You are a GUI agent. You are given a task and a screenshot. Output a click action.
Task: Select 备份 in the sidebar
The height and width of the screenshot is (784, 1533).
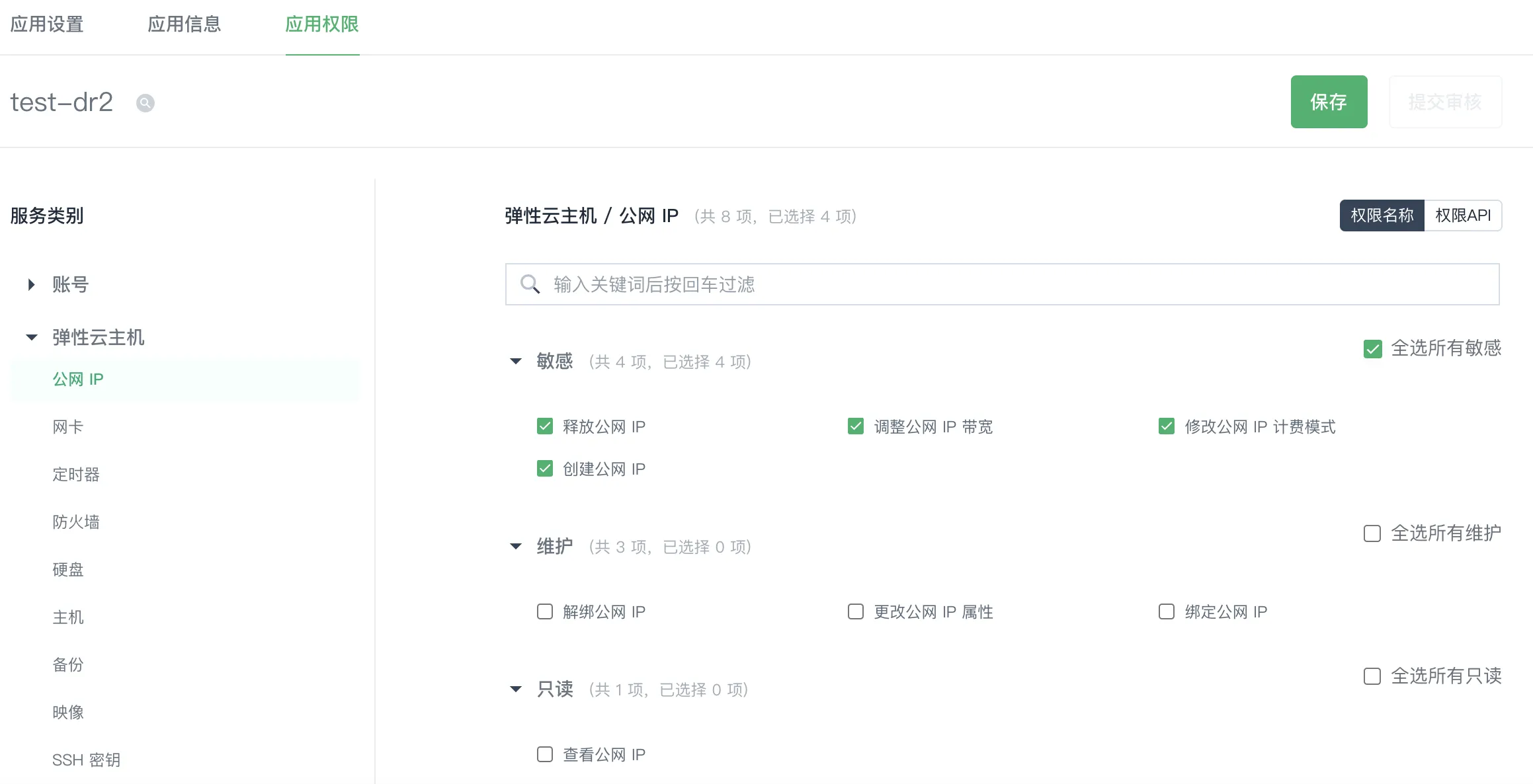pyautogui.click(x=68, y=665)
